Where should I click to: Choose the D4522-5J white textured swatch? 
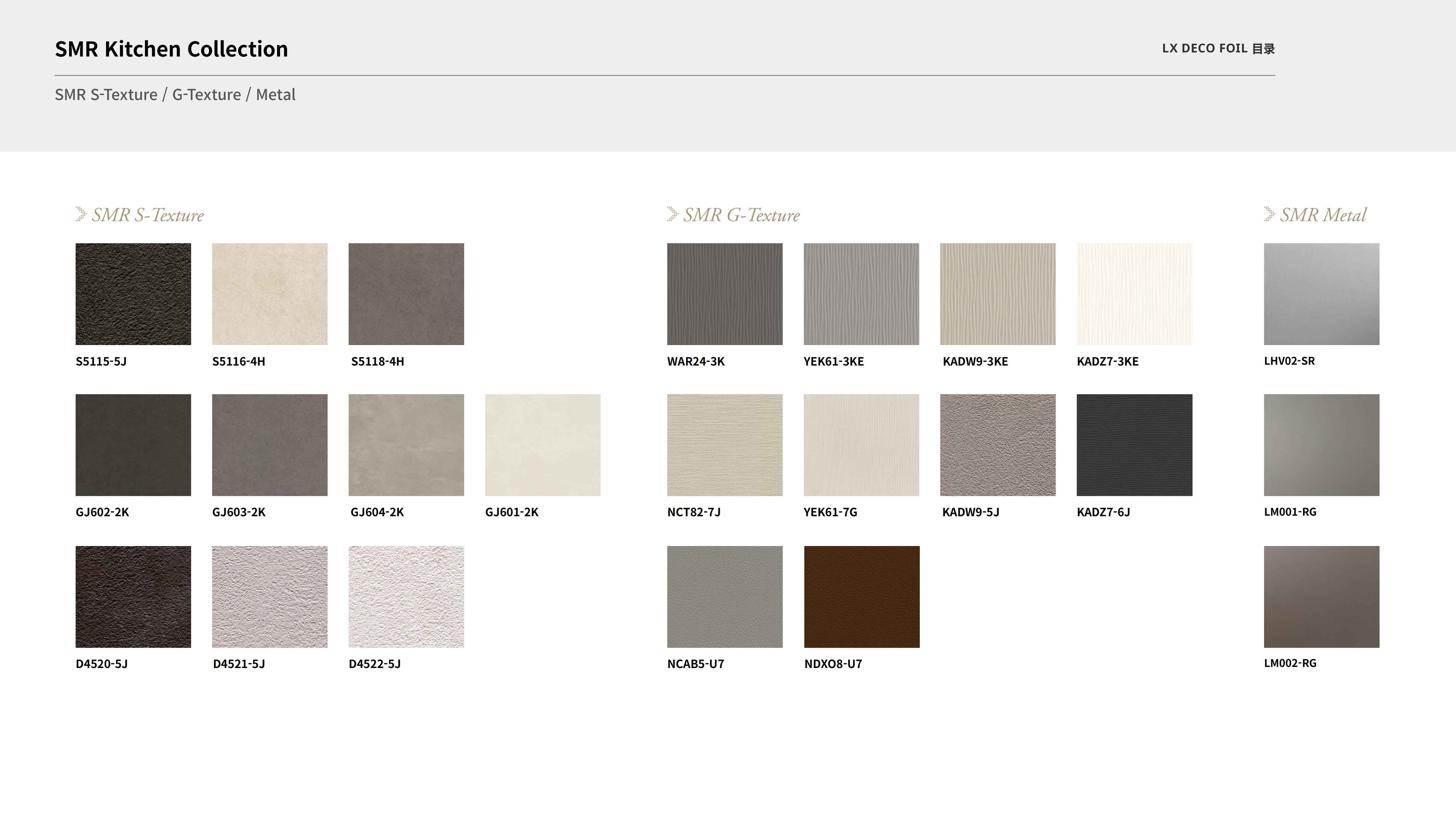407,596
